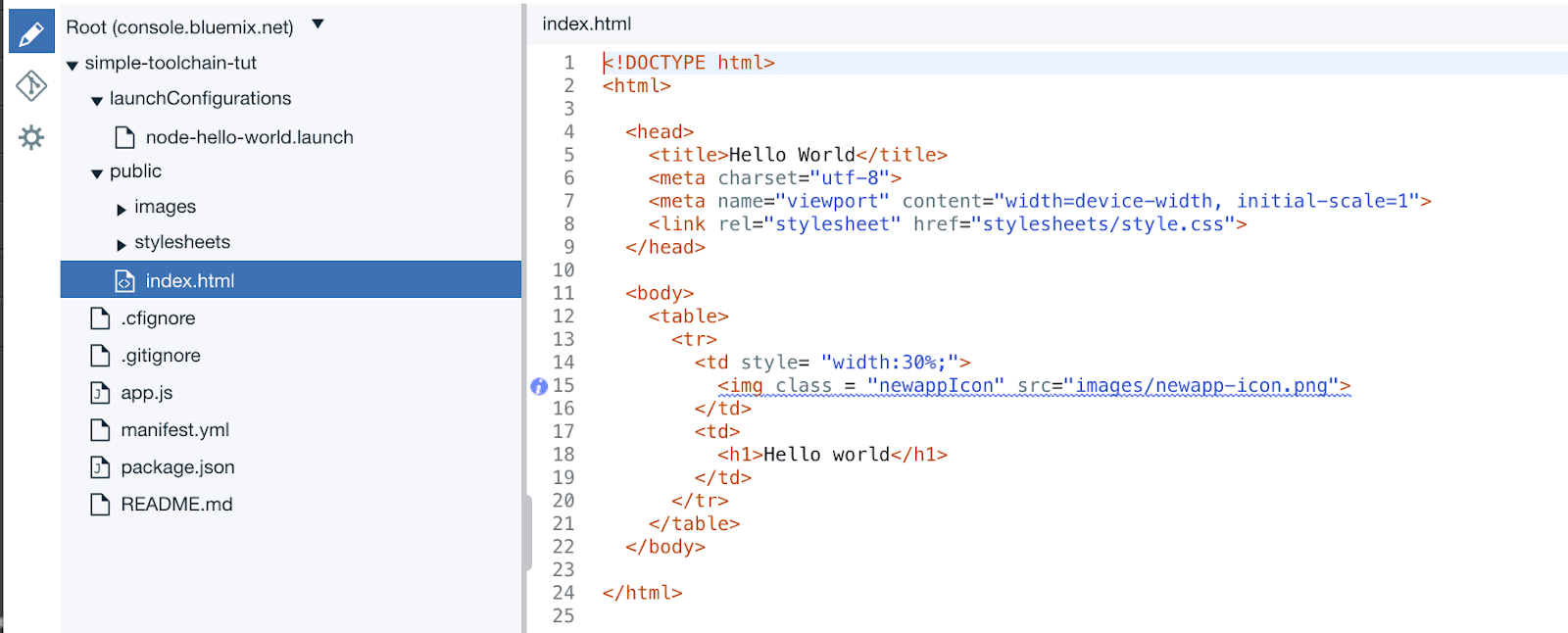Place cursor in <!DOCTYPE html> line
The image size is (1568, 633).
(x=689, y=63)
